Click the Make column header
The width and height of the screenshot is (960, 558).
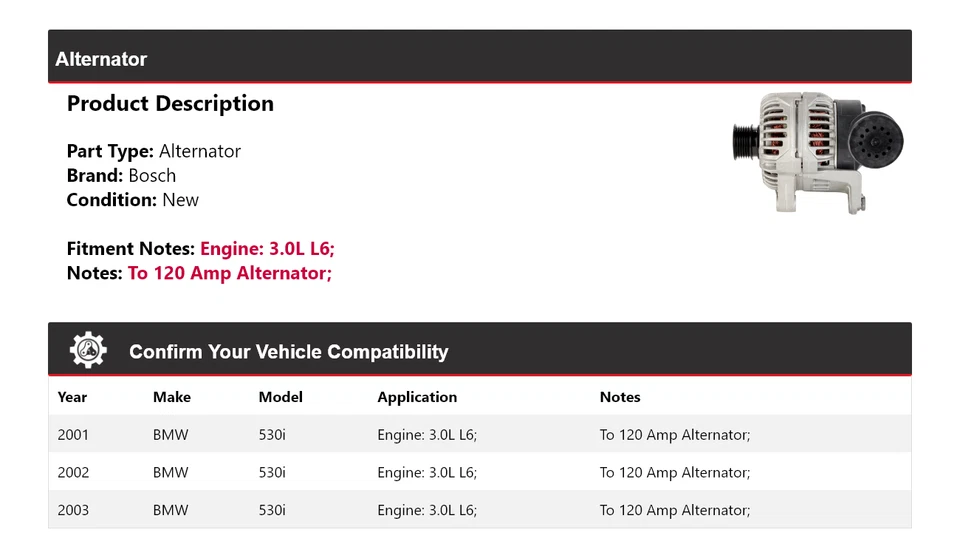[x=172, y=397]
